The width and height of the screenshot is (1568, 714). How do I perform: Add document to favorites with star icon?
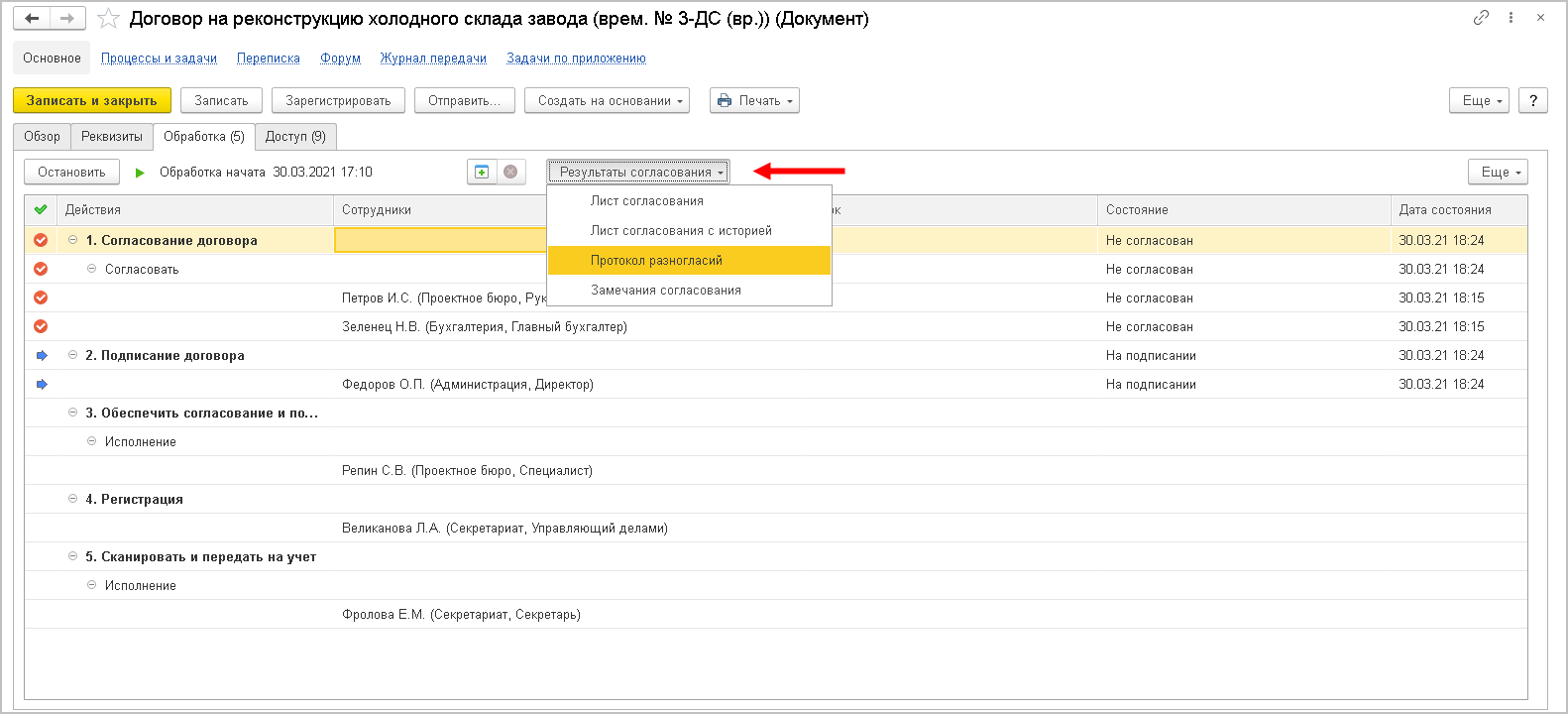coord(108,19)
